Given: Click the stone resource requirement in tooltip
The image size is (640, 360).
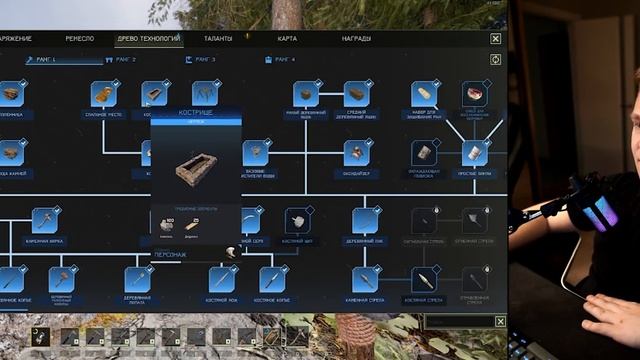Looking at the screenshot, I should click(x=166, y=228).
